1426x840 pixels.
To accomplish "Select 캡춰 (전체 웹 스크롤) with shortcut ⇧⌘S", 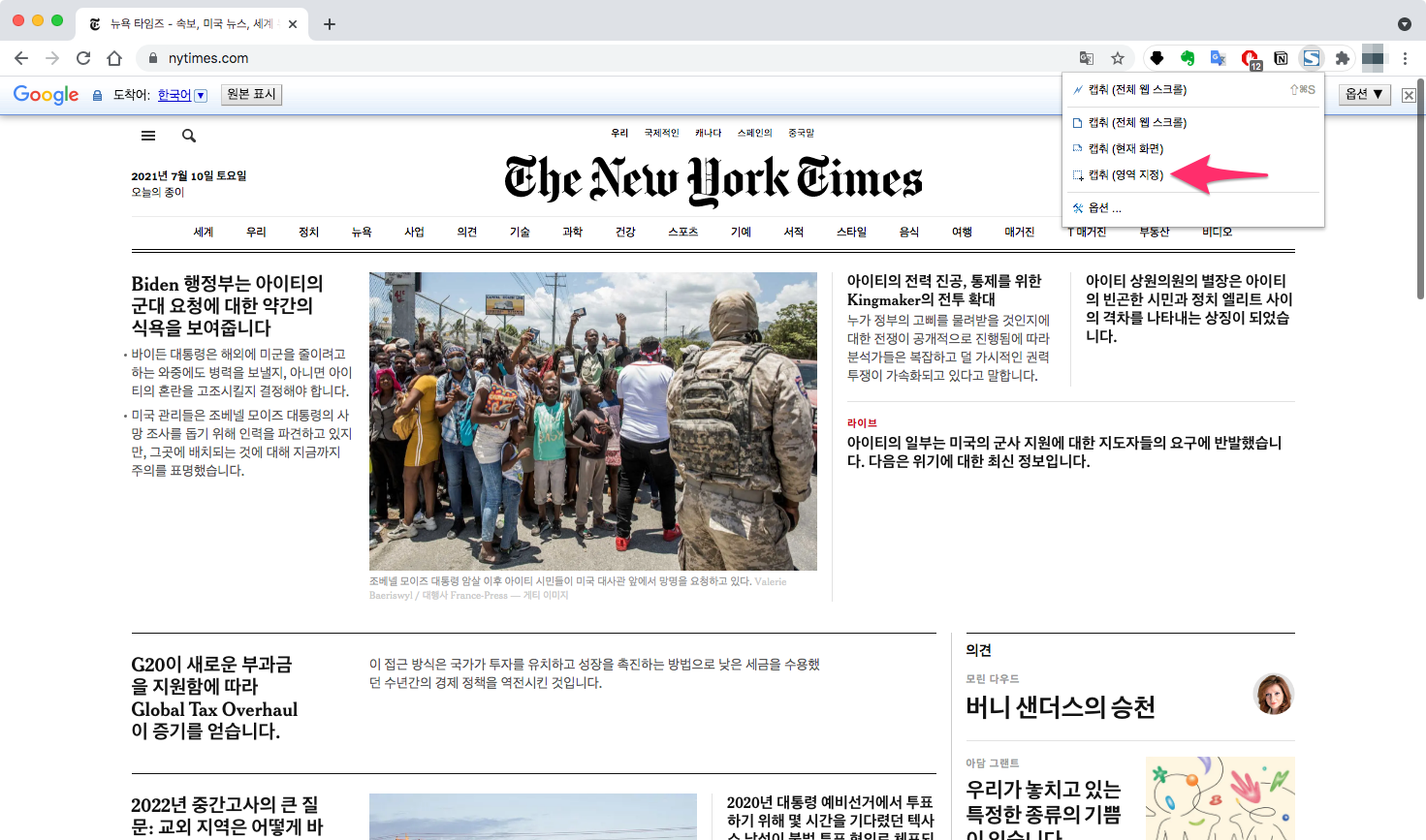I will (x=1193, y=89).
